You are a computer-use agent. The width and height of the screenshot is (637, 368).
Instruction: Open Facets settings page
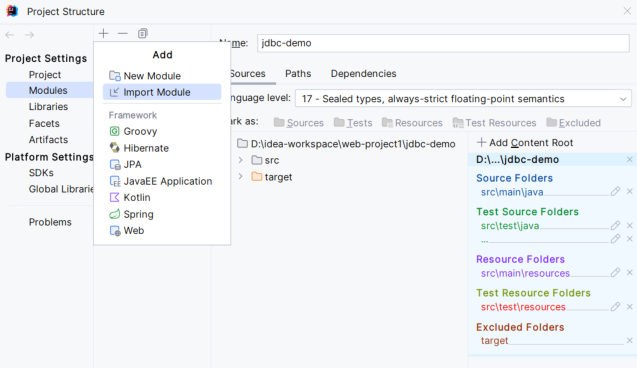click(x=44, y=123)
